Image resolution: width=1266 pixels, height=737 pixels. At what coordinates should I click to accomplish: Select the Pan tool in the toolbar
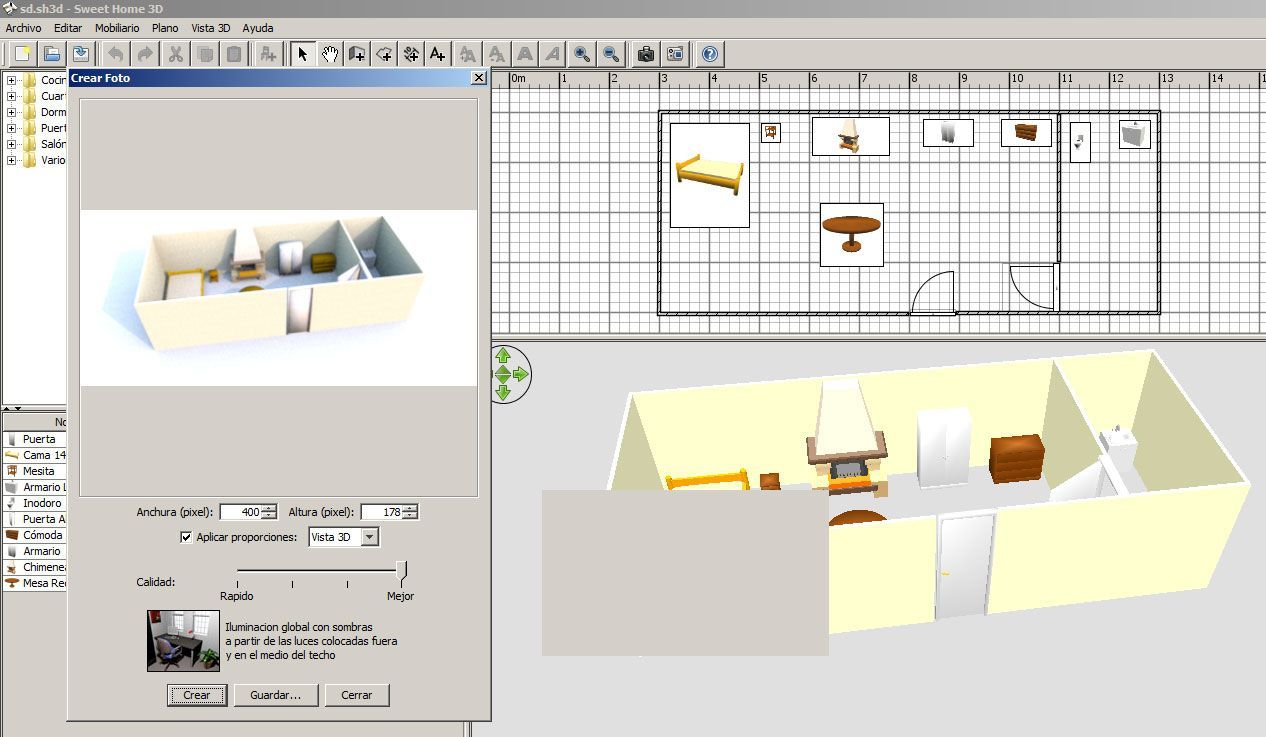pos(330,54)
